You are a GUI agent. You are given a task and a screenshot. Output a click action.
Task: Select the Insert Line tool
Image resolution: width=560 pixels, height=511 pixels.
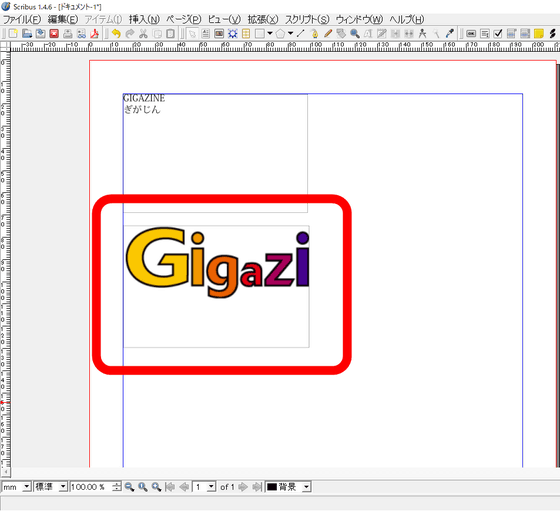coord(301,34)
